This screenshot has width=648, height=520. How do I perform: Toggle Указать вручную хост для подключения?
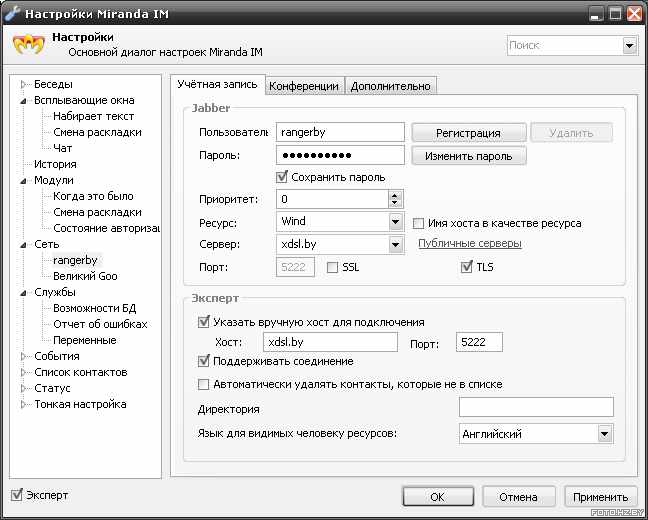pos(204,322)
